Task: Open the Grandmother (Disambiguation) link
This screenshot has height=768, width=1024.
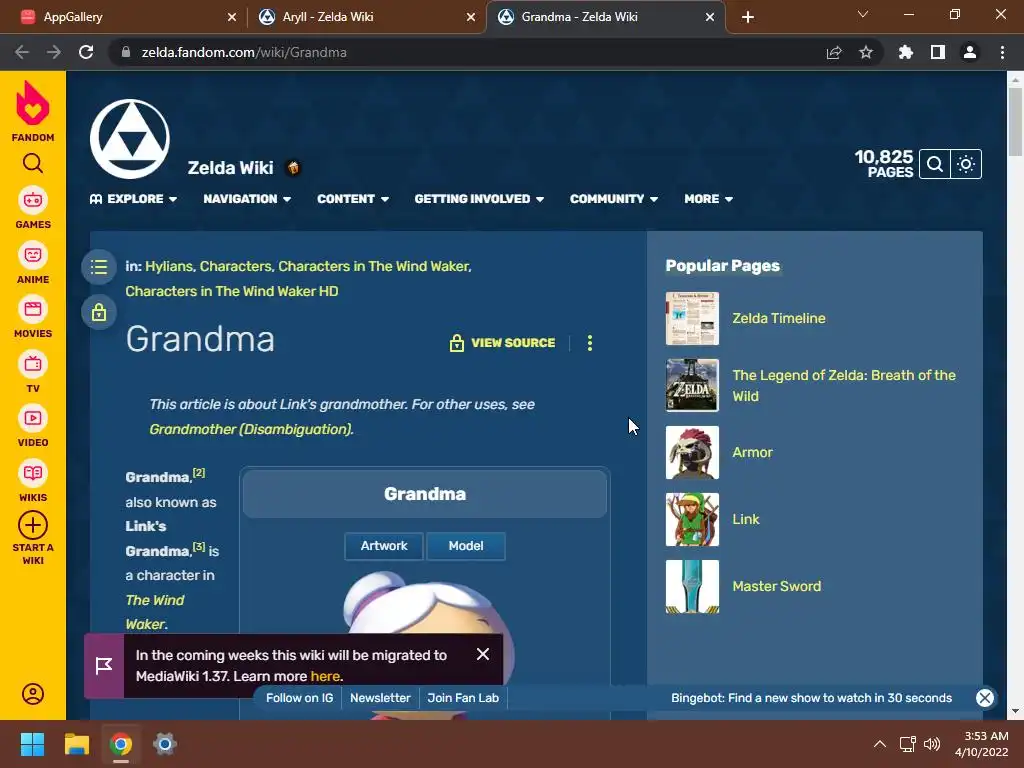Action: coord(251,429)
